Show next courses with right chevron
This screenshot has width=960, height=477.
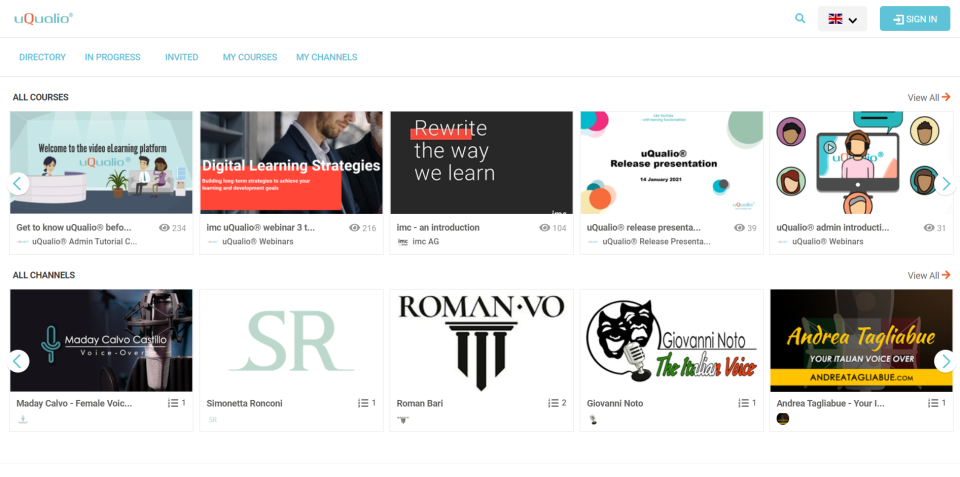coord(945,183)
